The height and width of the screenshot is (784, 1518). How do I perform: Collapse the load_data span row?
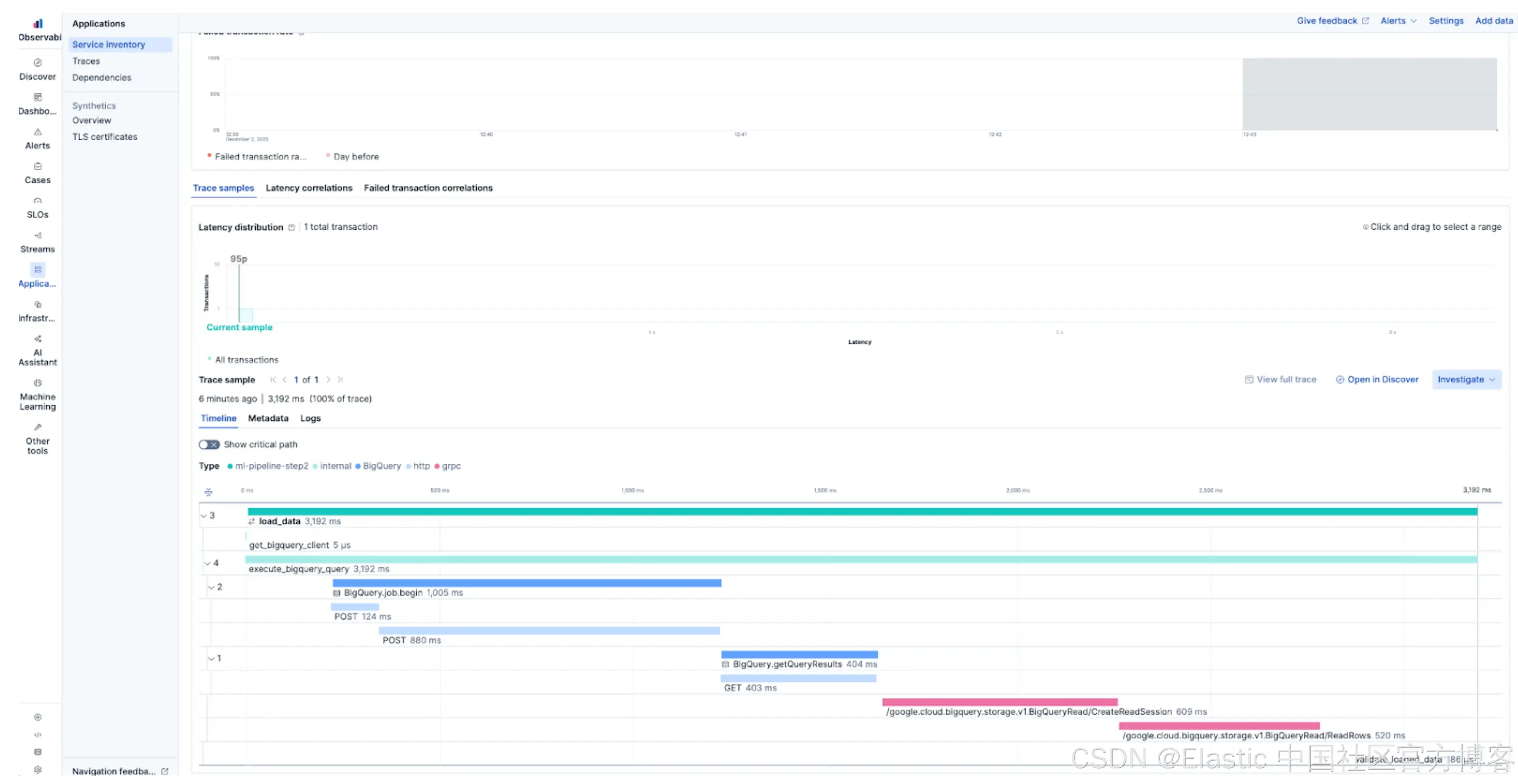pyautogui.click(x=204, y=516)
